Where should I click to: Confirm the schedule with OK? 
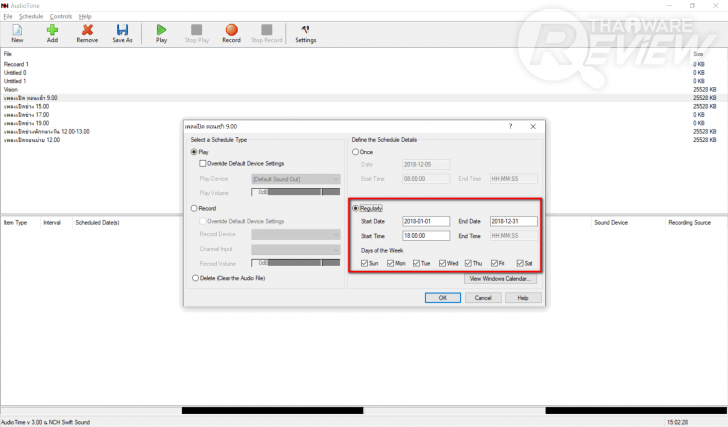point(442,298)
